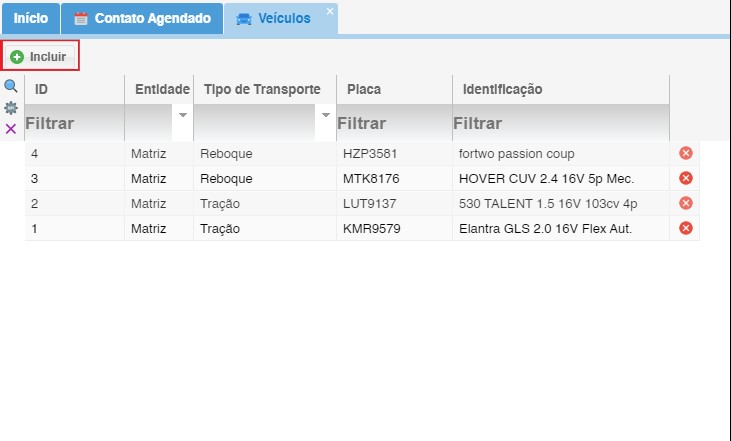The image size is (731, 441).
Task: Delete vehicle row with plate LUT9137
Action: (686, 203)
